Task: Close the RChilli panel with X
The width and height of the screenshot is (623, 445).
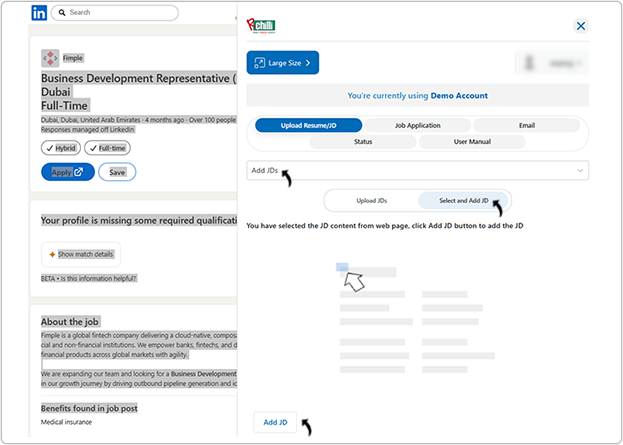Action: pyautogui.click(x=581, y=26)
